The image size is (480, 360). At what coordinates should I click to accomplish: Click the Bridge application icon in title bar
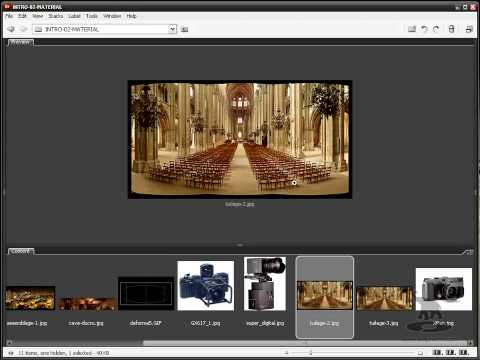(x=7, y=6)
